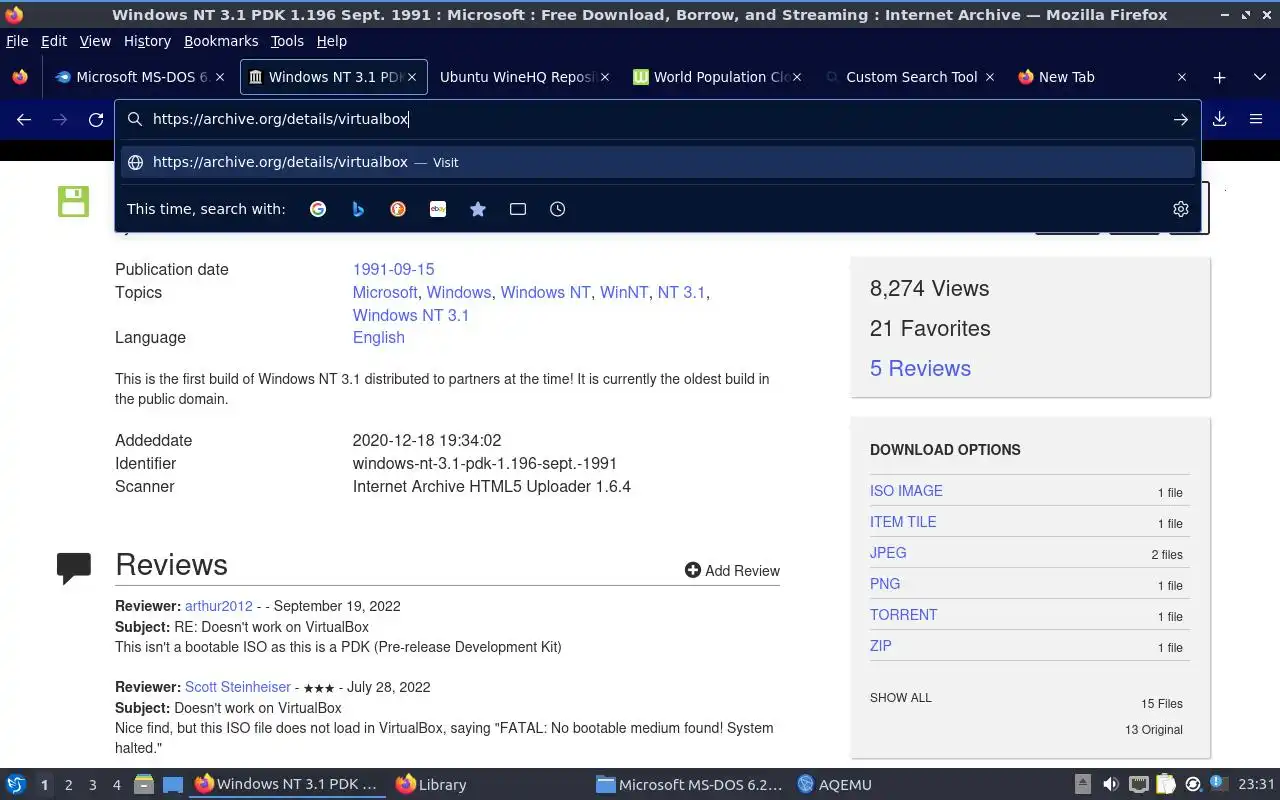Close the Custom Search Tool tab
The height and width of the screenshot is (800, 1280).
[x=990, y=77]
